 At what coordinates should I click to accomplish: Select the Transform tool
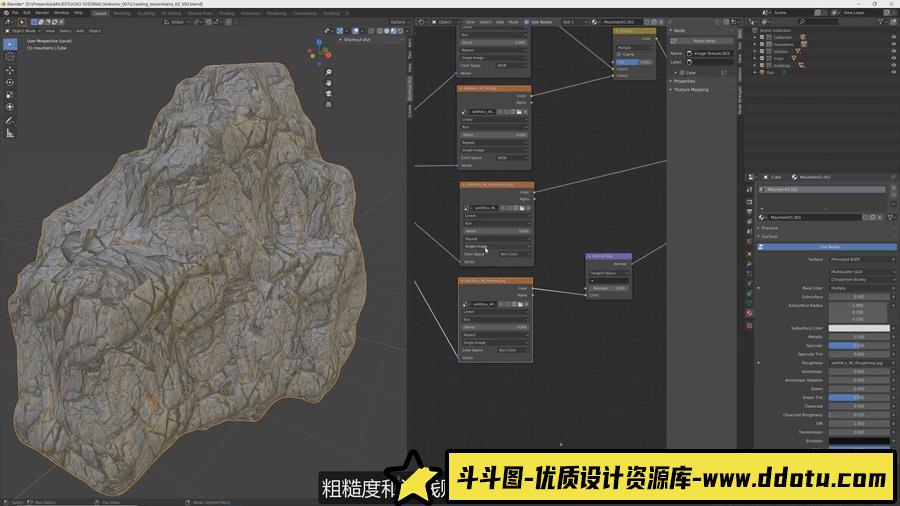point(10,107)
